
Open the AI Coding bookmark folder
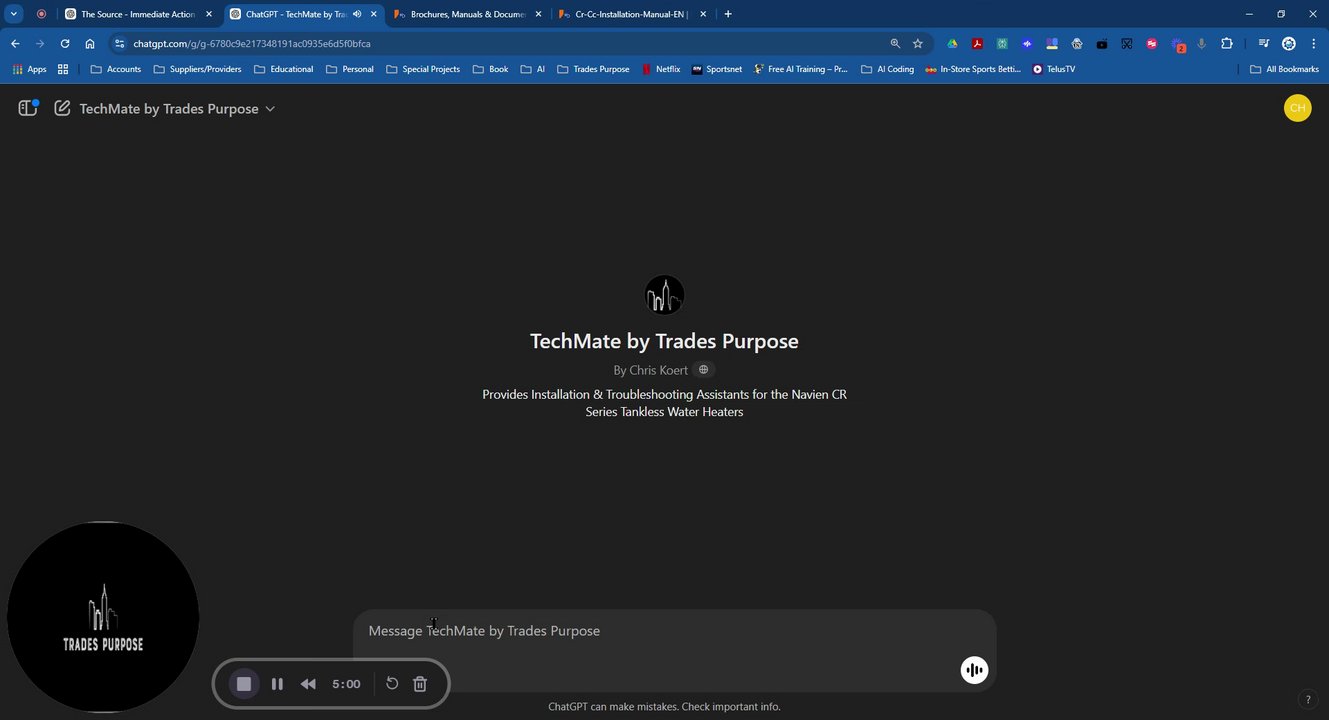pos(887,69)
